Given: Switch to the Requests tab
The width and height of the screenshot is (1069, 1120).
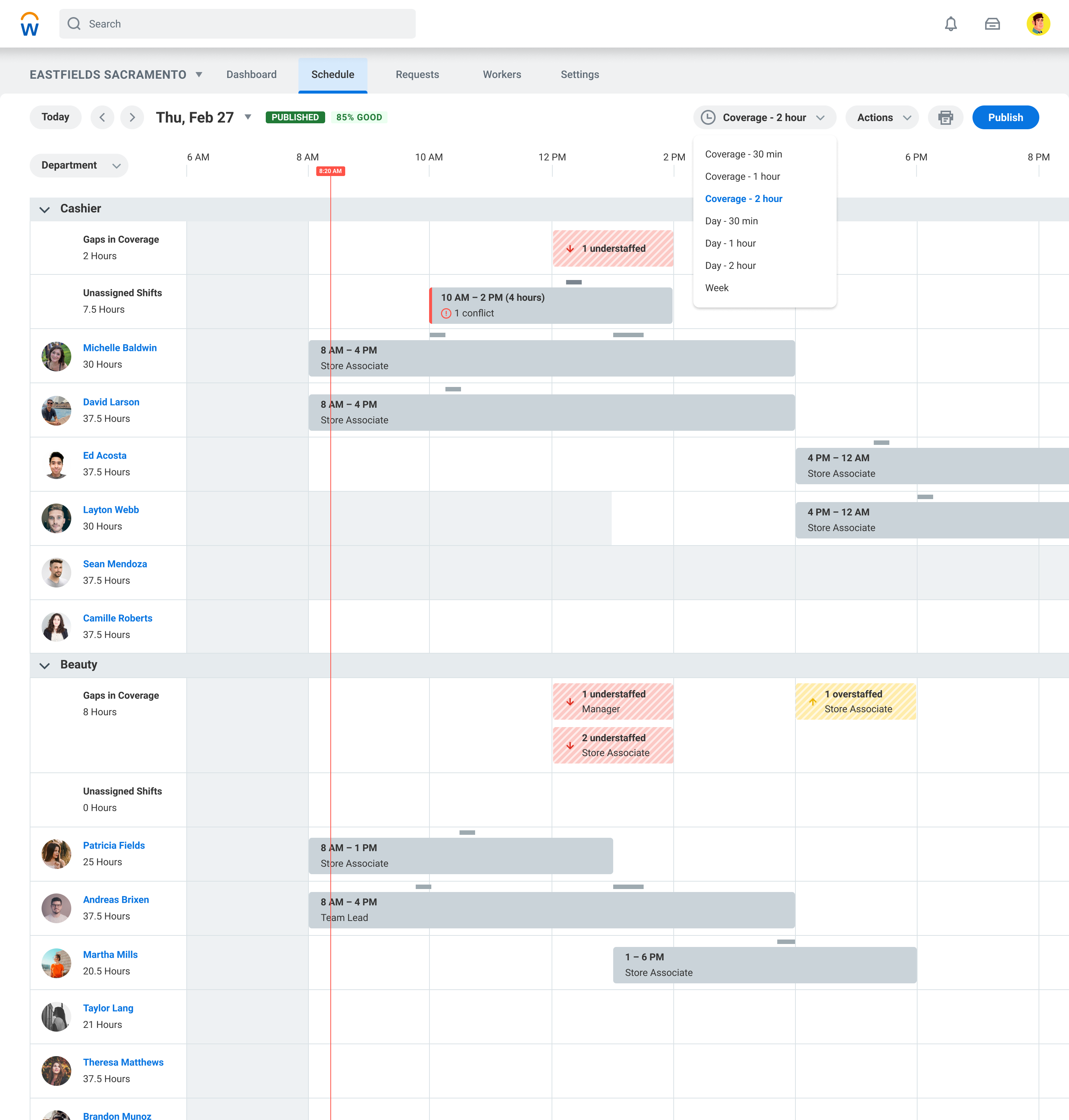Looking at the screenshot, I should point(417,75).
